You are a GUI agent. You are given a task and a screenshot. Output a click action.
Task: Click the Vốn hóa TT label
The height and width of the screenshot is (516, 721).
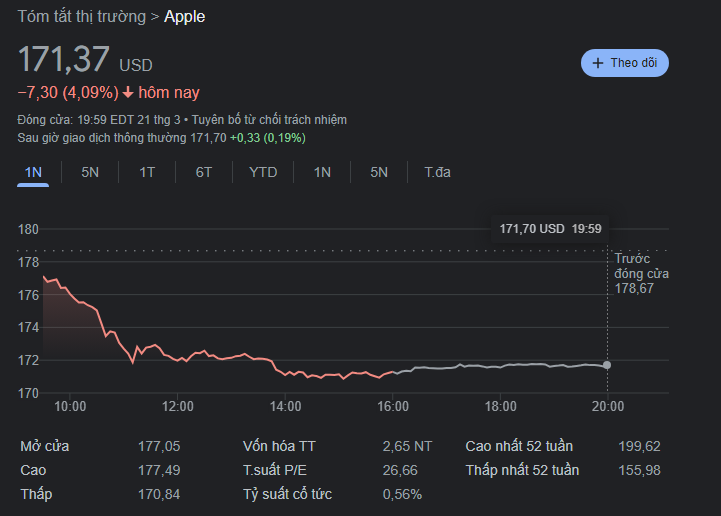[279, 446]
